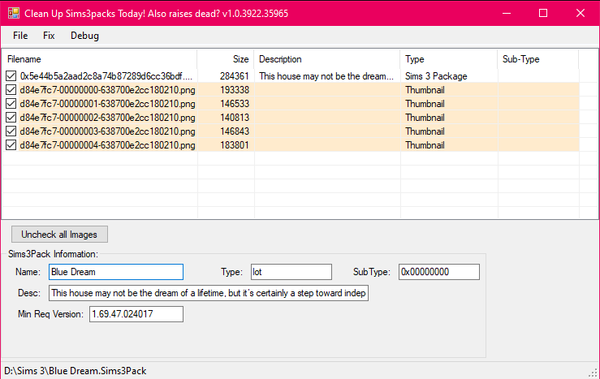Click the Type field containing lot

tap(291, 272)
